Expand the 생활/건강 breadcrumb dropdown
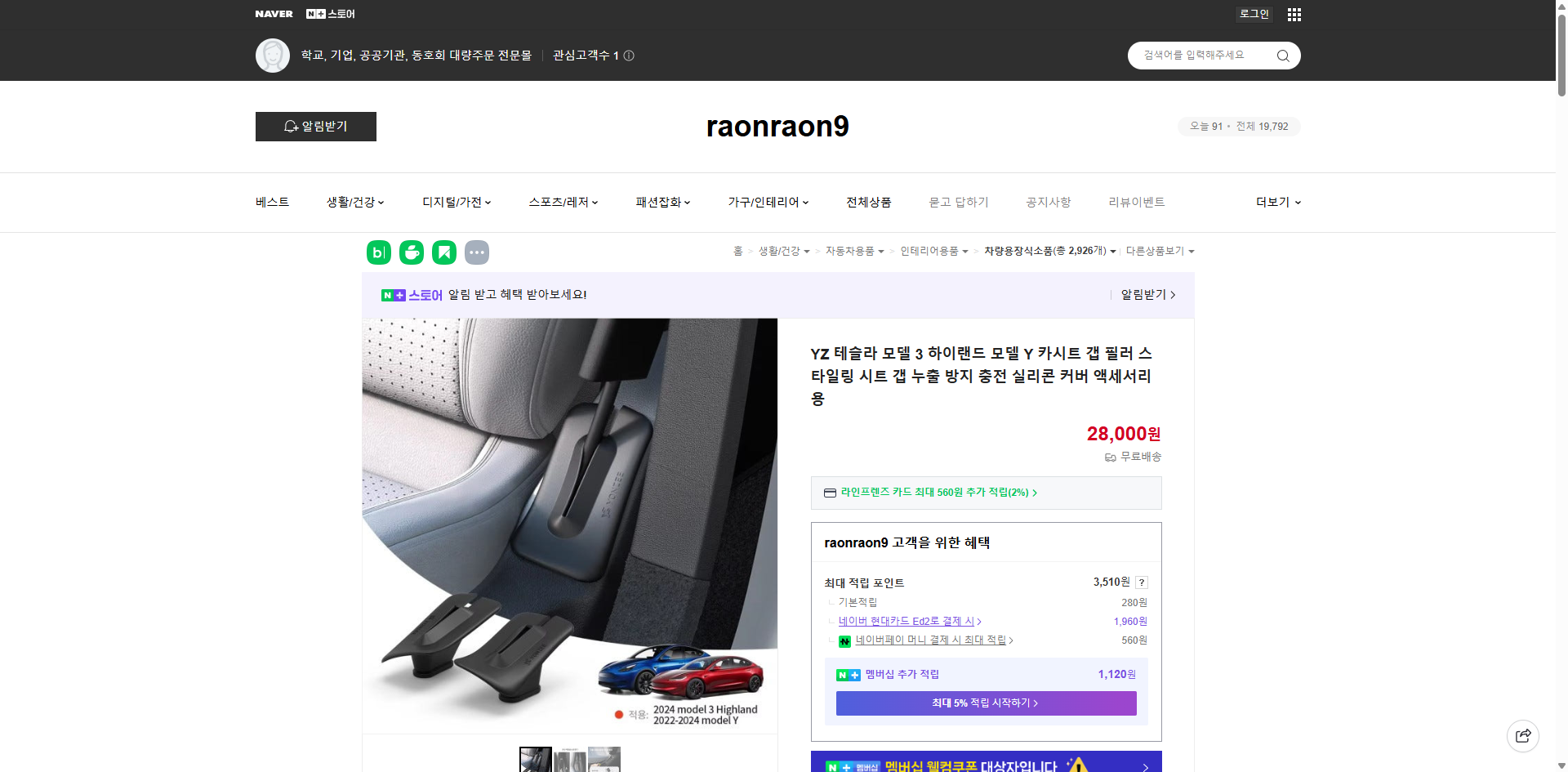The height and width of the screenshot is (772, 1568). coord(782,251)
